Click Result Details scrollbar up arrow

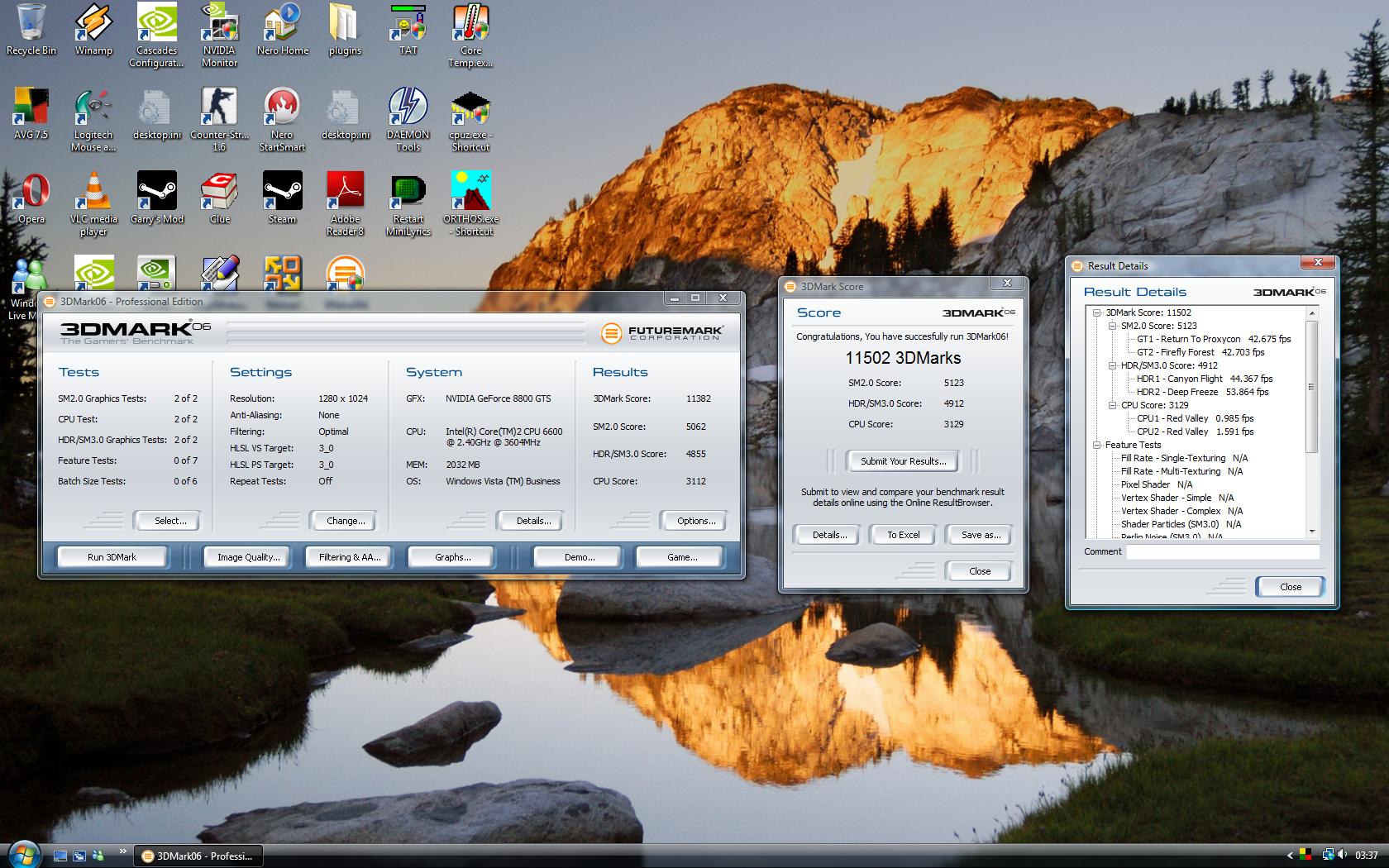point(1312,313)
